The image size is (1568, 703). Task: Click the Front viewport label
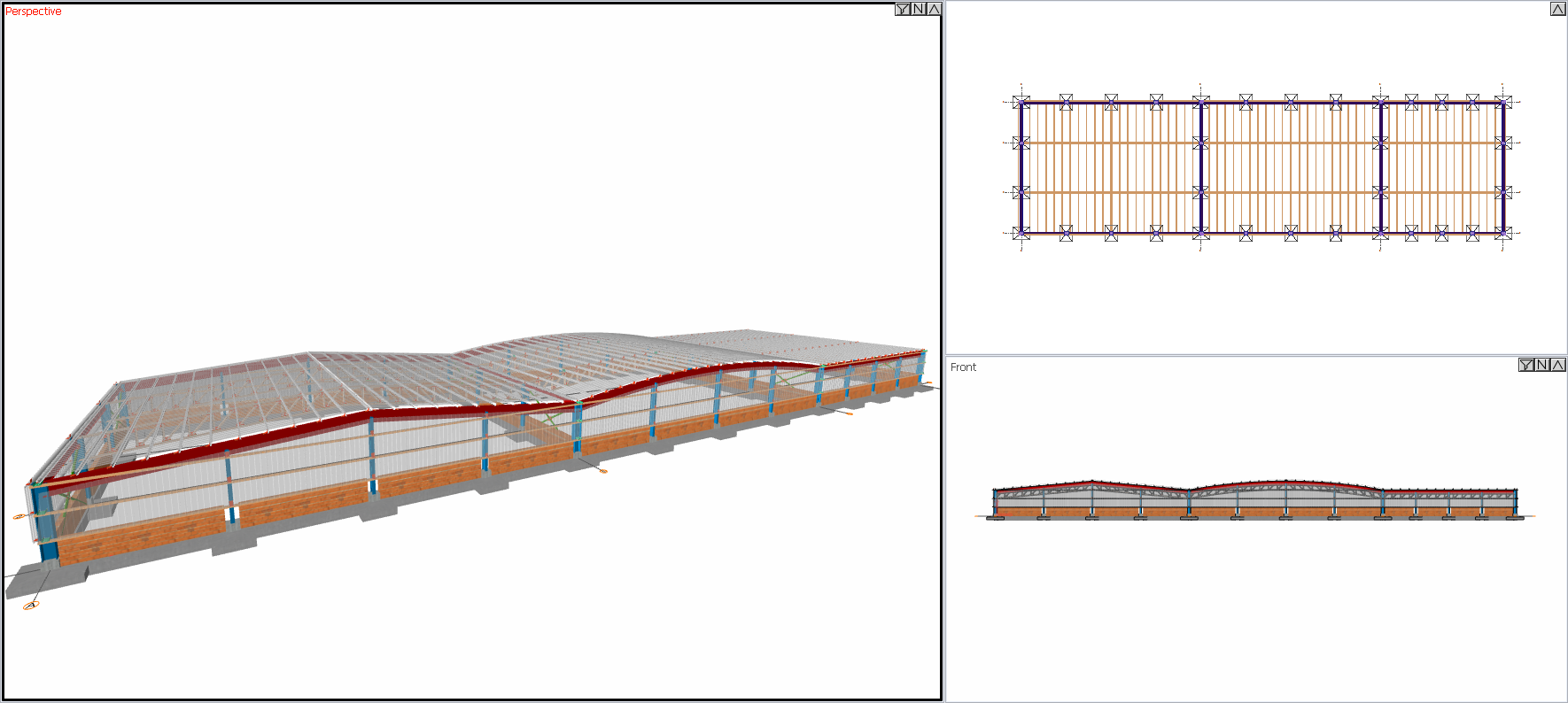point(963,367)
